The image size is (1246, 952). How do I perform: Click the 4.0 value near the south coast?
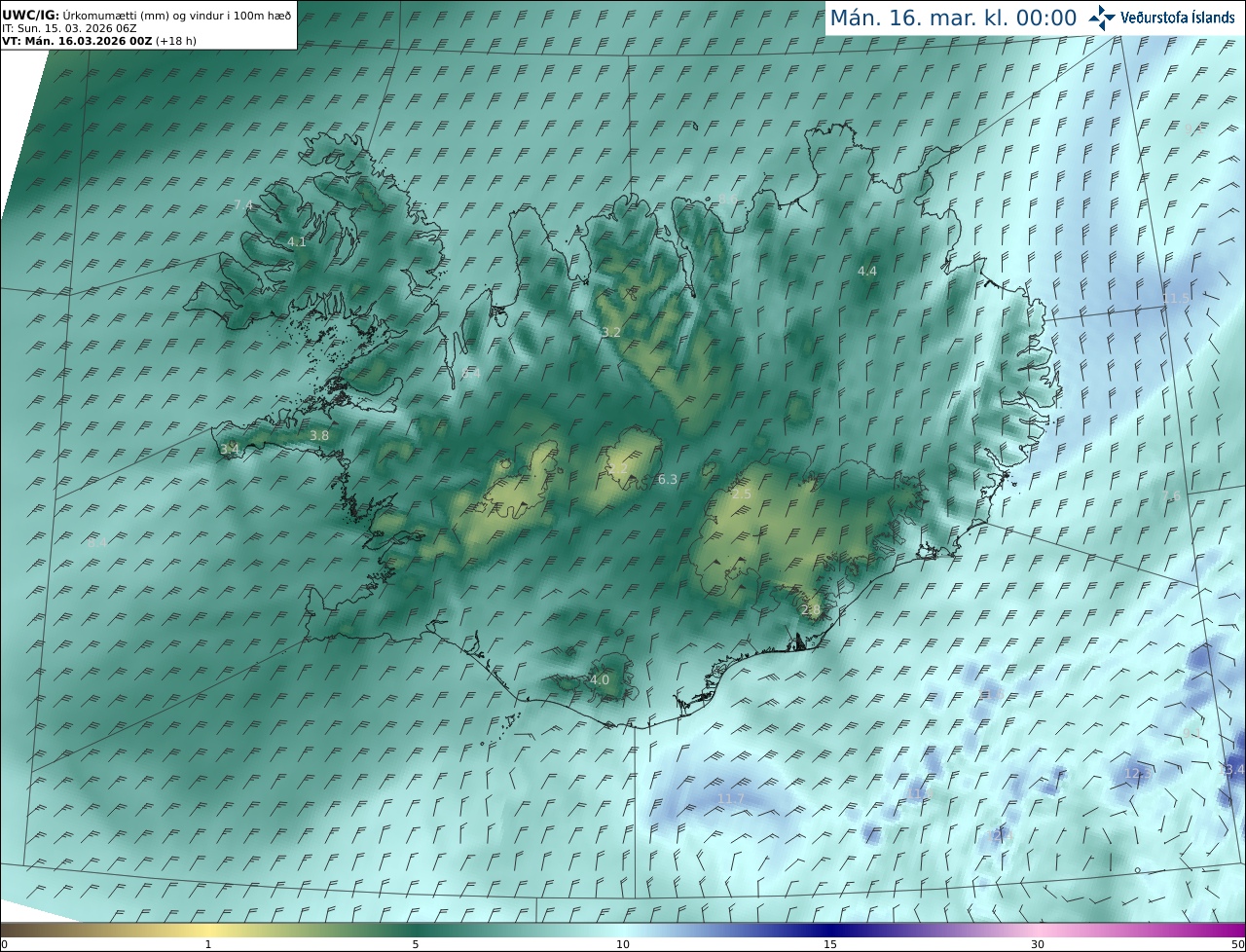click(x=600, y=679)
